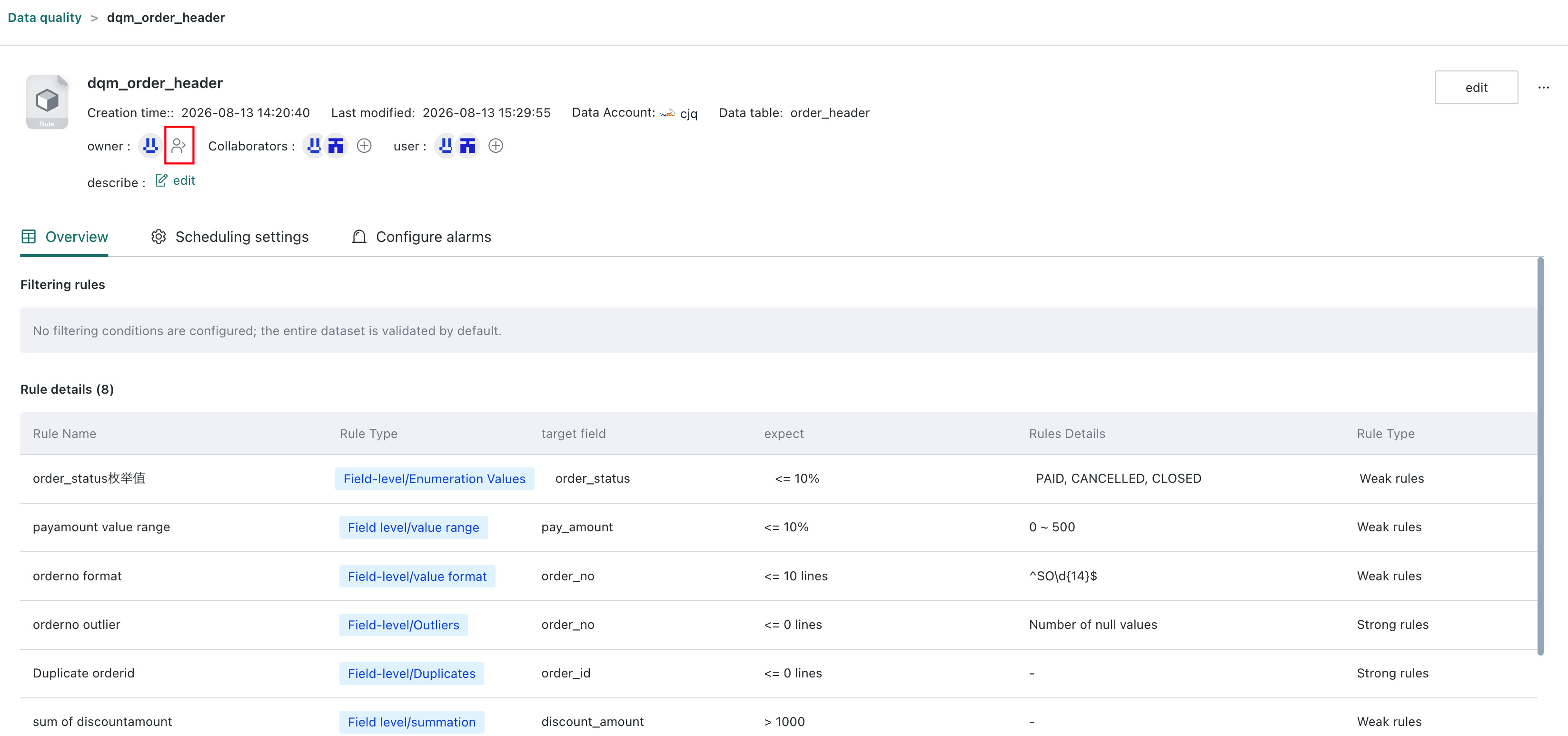Click the Rule details (8) heading

pos(67,389)
